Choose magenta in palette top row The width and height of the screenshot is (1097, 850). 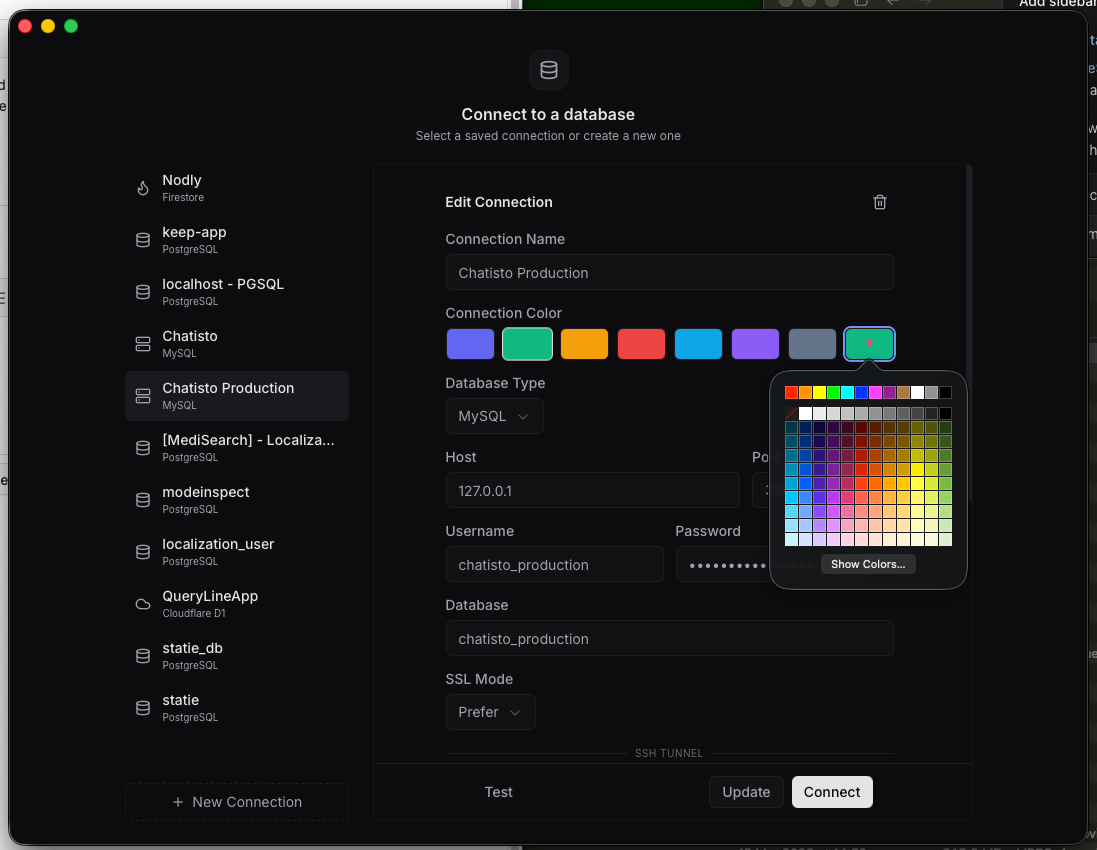[x=875, y=392]
